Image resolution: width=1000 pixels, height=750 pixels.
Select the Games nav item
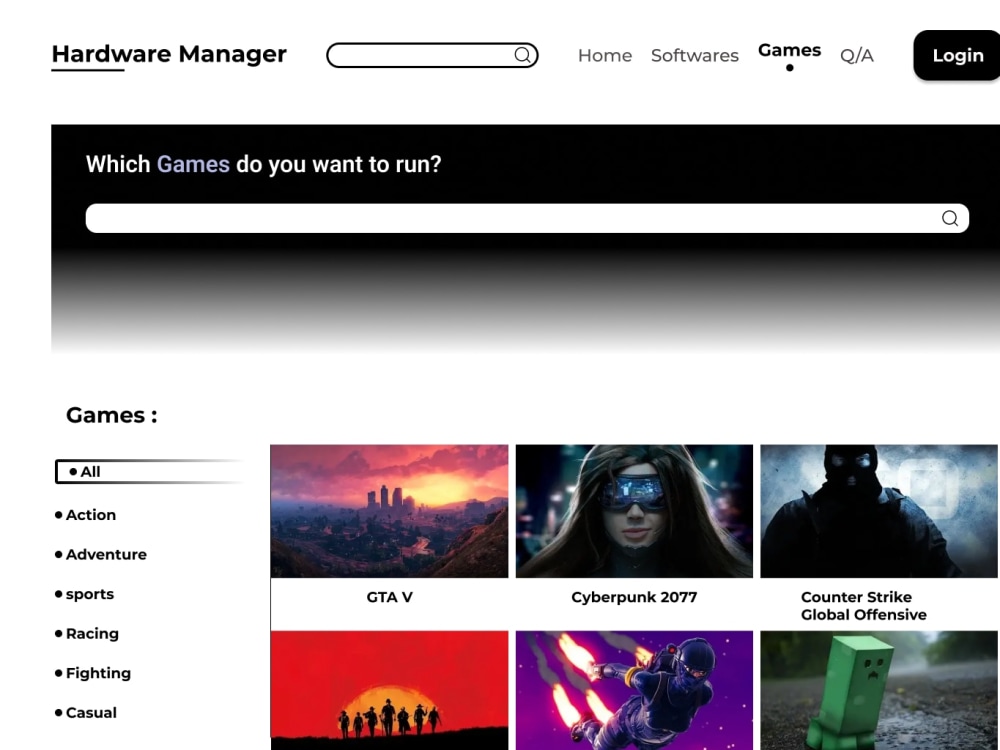pyautogui.click(x=789, y=50)
